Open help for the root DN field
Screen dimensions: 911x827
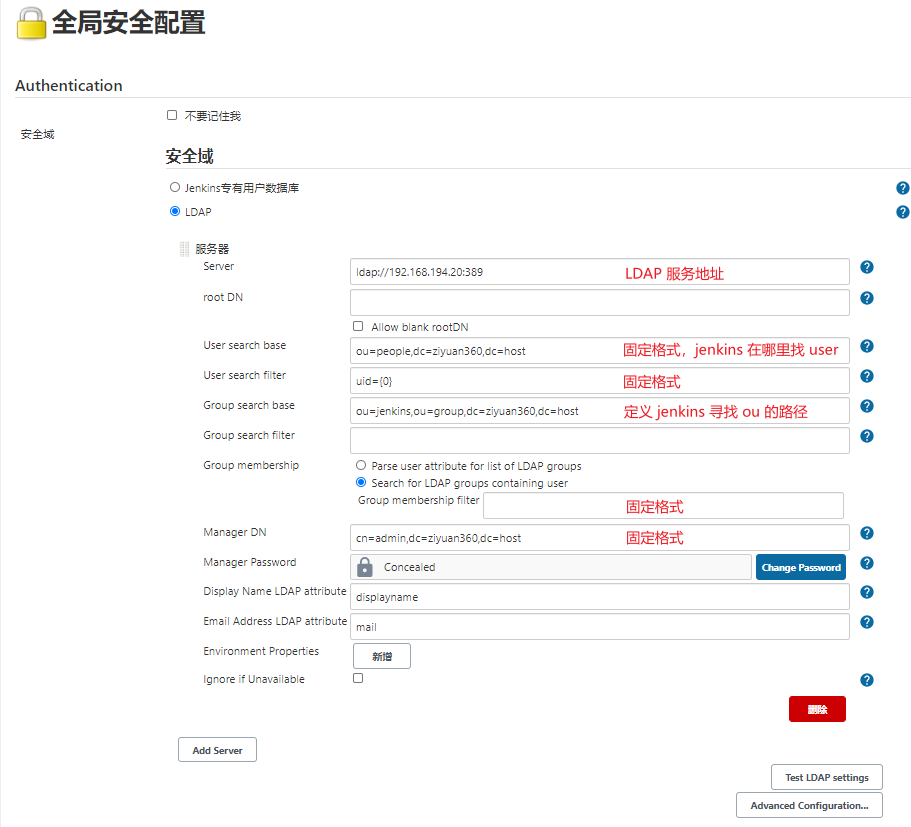866,297
